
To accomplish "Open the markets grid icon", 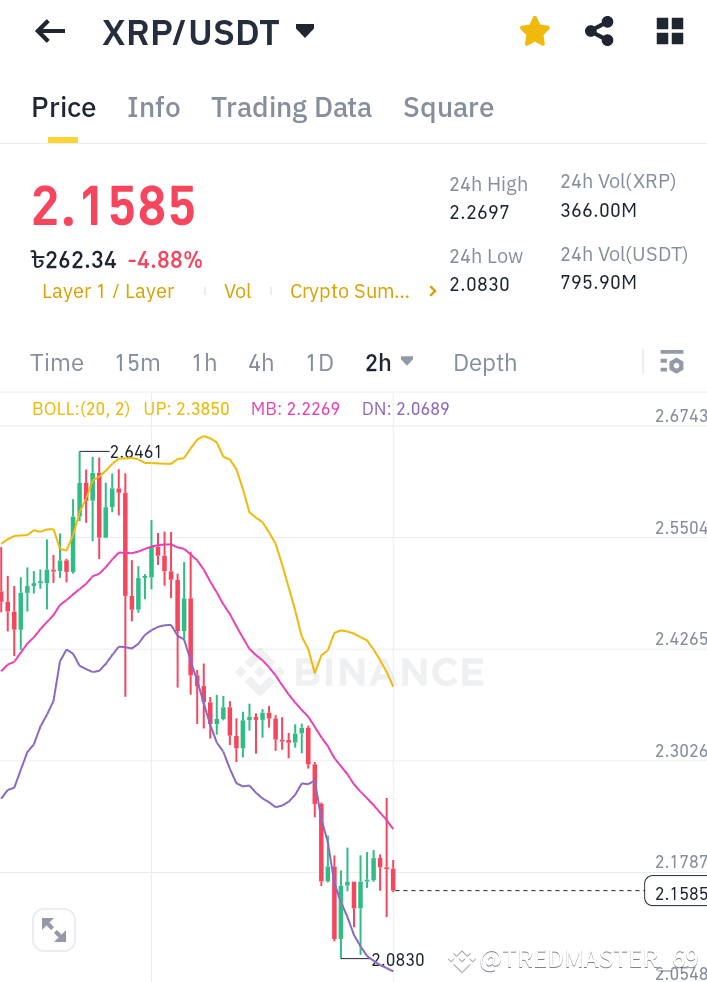I will pyautogui.click(x=668, y=31).
